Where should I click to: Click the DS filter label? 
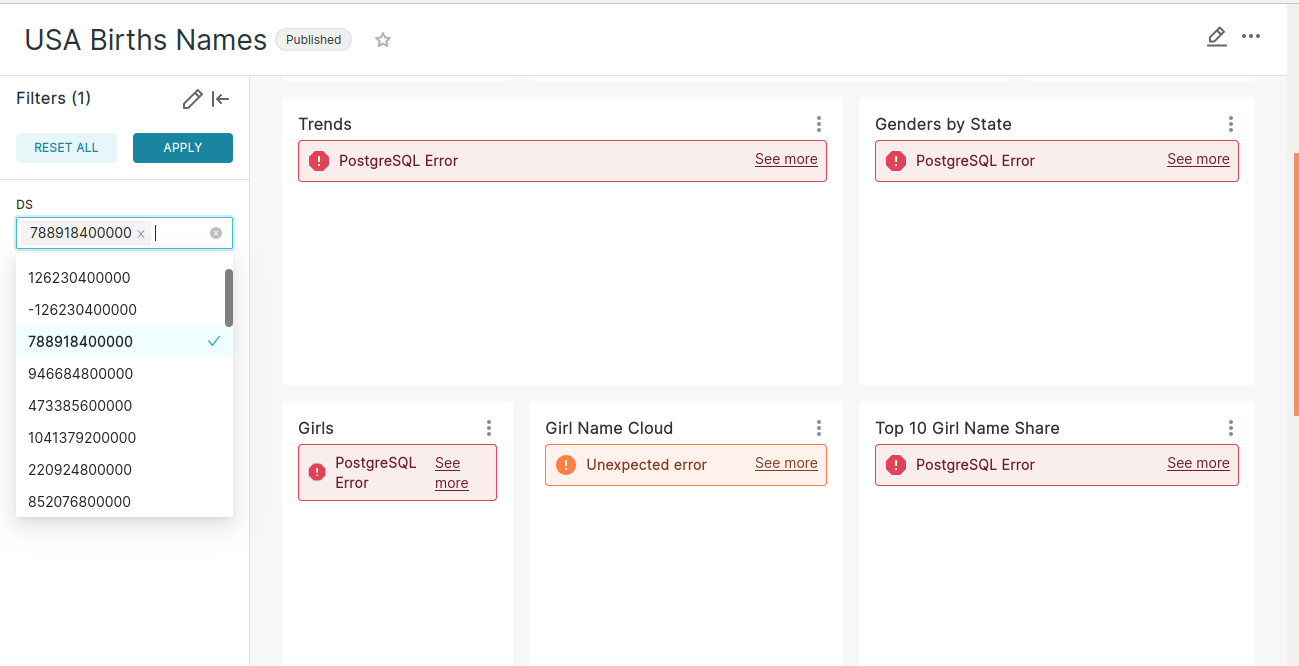tap(24, 204)
